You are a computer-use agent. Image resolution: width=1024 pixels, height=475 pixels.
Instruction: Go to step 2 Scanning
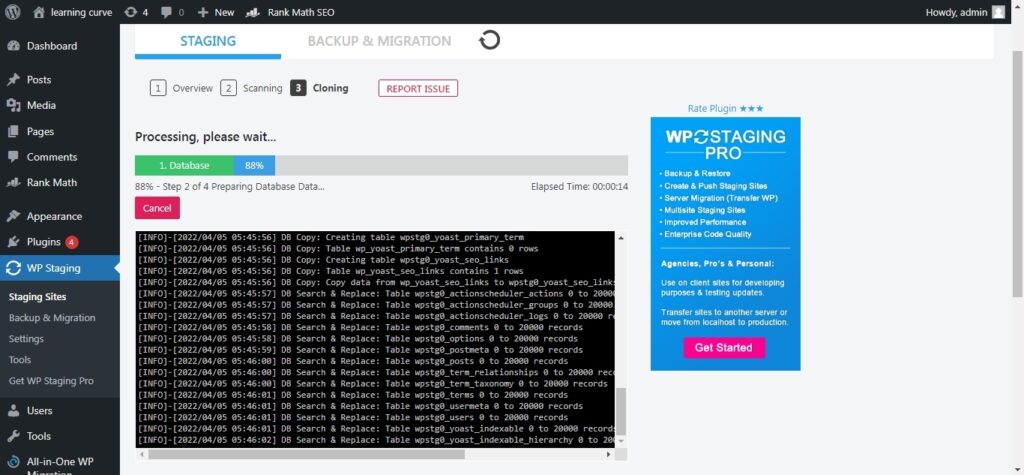[x=251, y=88]
